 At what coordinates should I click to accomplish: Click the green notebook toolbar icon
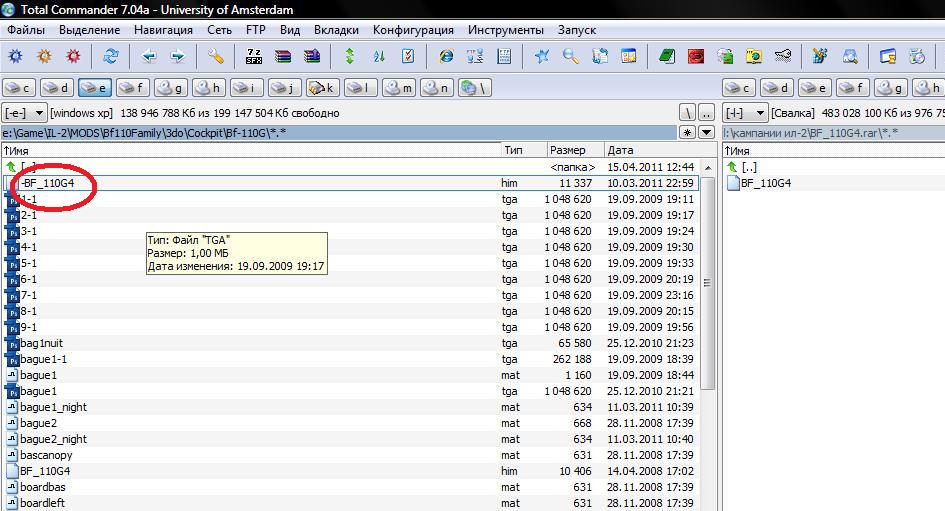tap(667, 57)
